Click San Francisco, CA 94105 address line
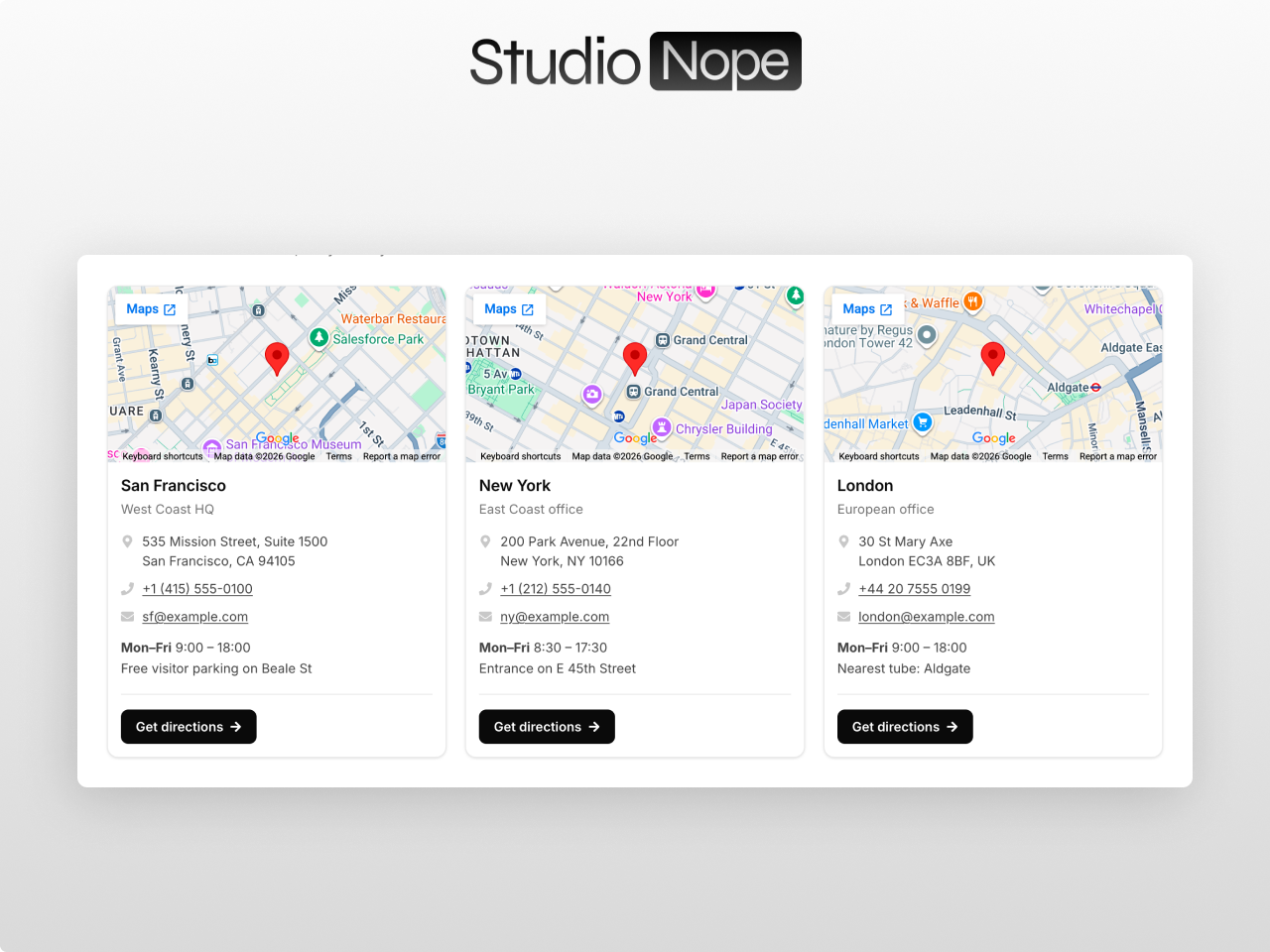The image size is (1270, 952). [218, 561]
